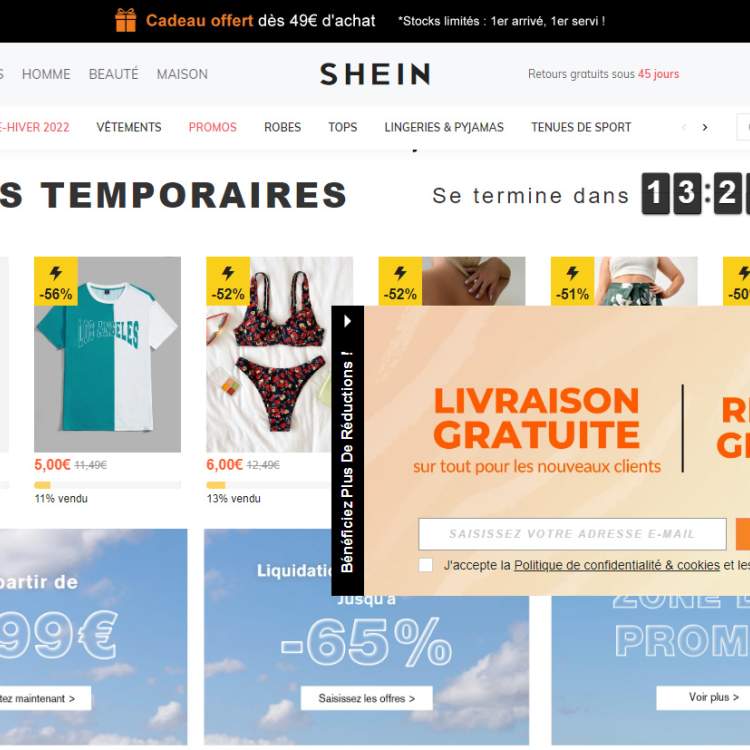Click the Saisissez les offres button
This screenshot has width=750, height=750.
[367, 698]
